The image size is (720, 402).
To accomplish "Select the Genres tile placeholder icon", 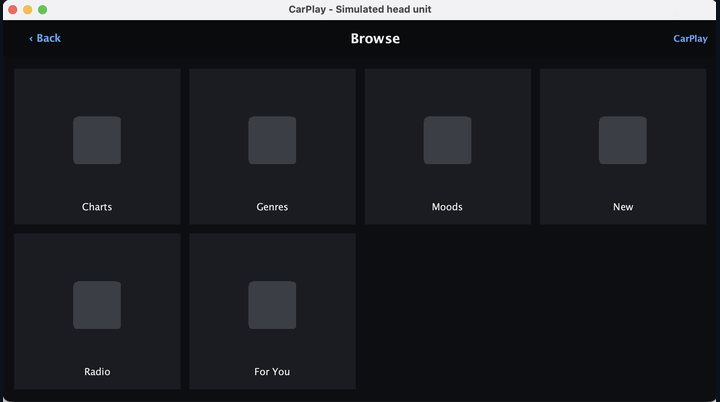I will point(272,140).
